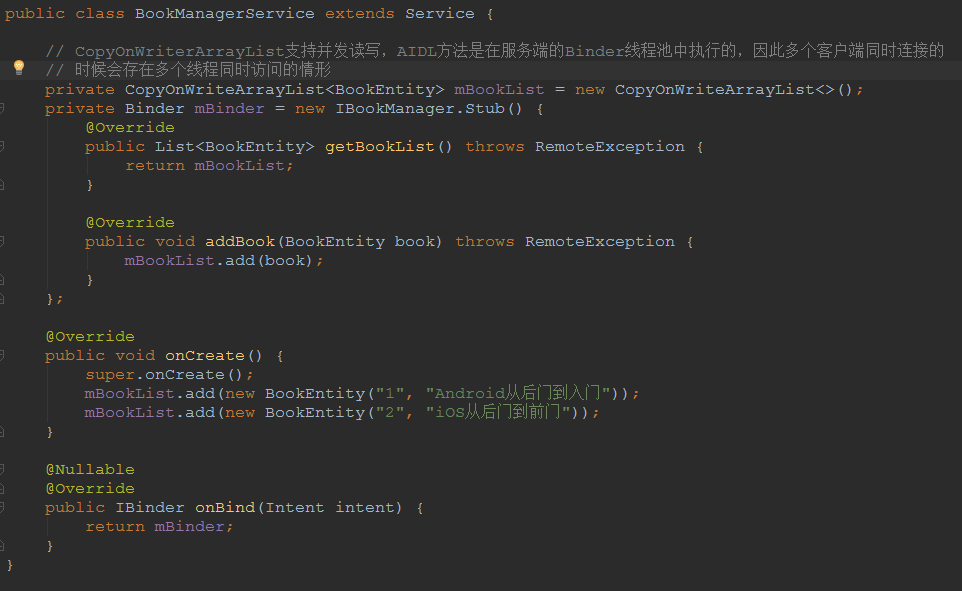Collapse addBook method using gutter fold marker
The image size is (962, 591).
(x=2, y=241)
